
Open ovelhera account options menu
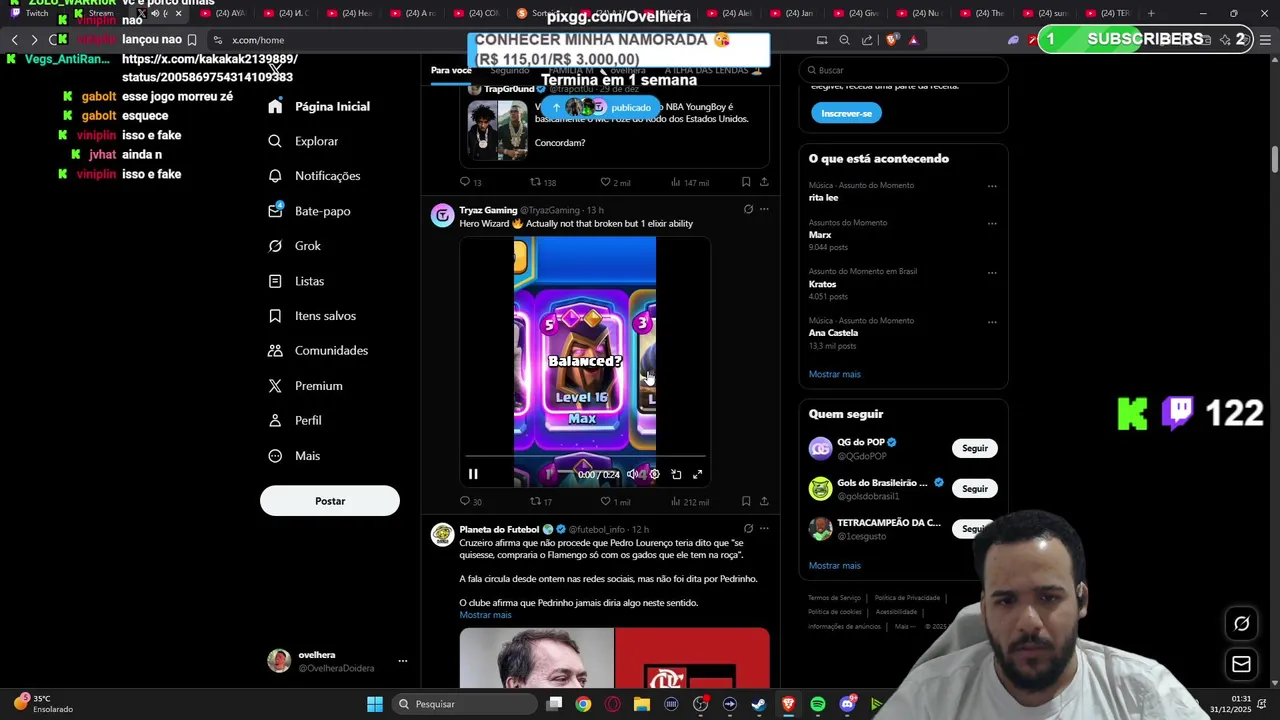coord(403,661)
